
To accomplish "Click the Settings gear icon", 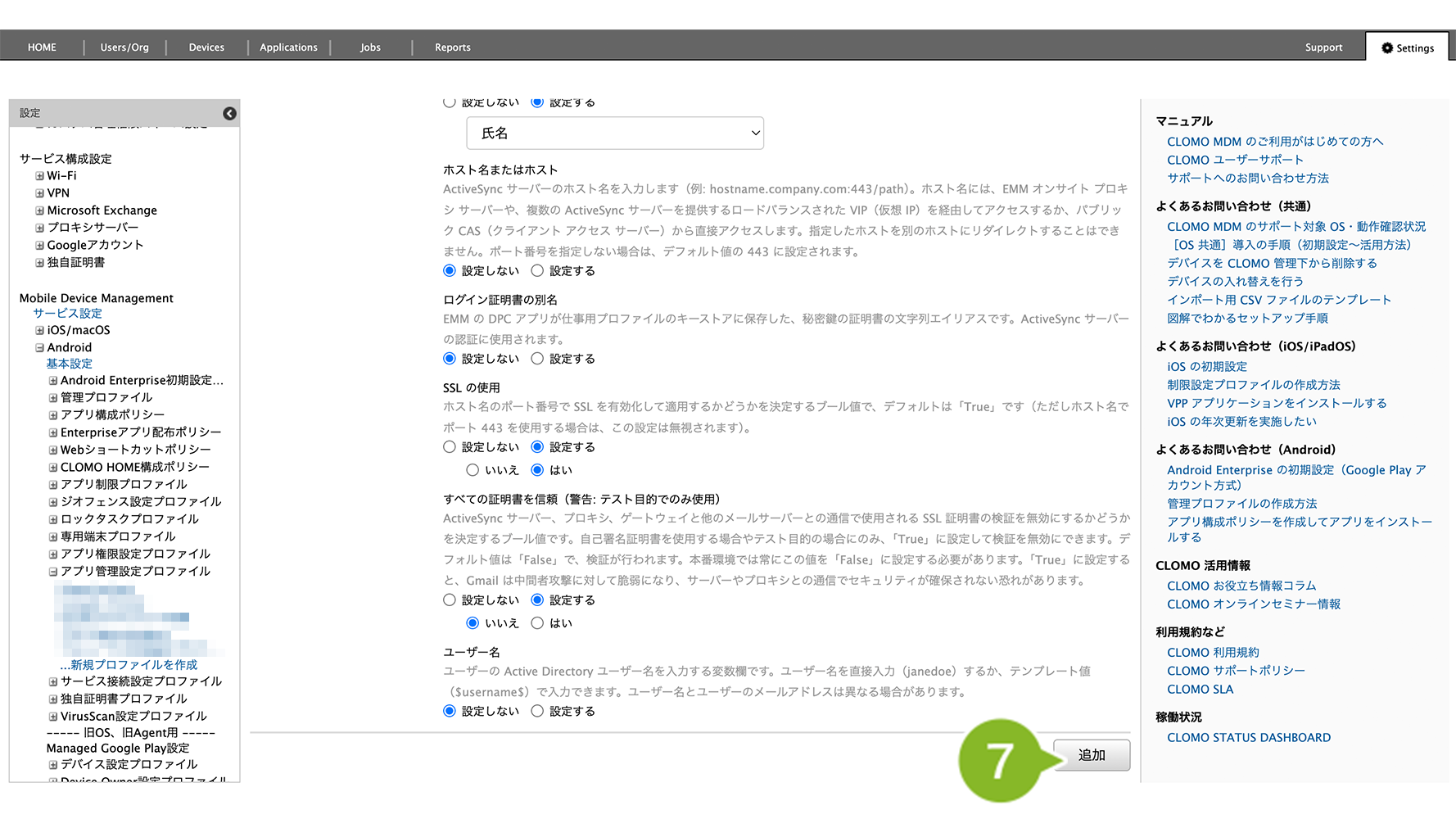I will click(x=1386, y=48).
